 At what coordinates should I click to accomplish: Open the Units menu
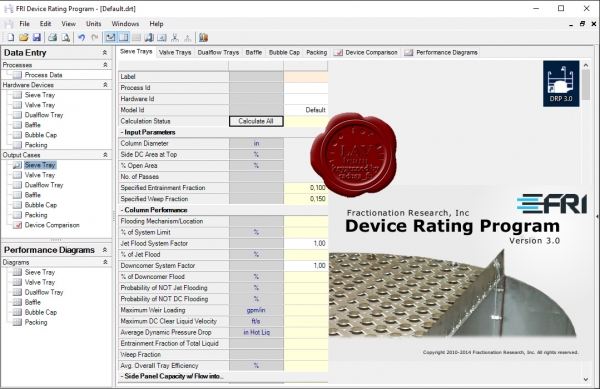tap(94, 24)
